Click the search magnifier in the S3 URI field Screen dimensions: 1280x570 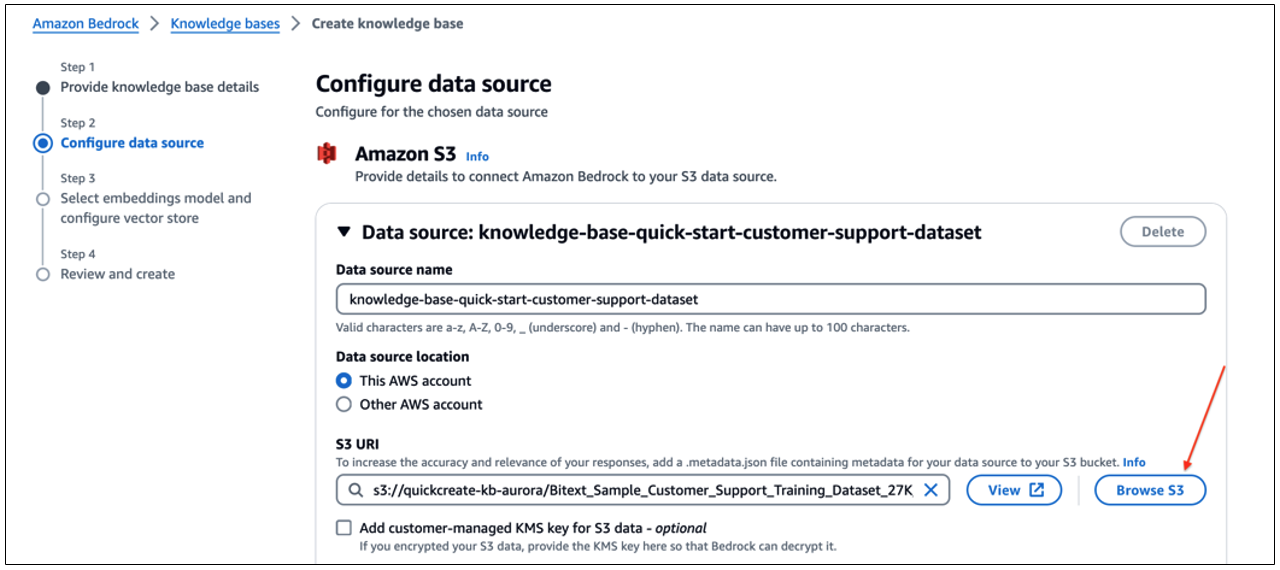(356, 491)
